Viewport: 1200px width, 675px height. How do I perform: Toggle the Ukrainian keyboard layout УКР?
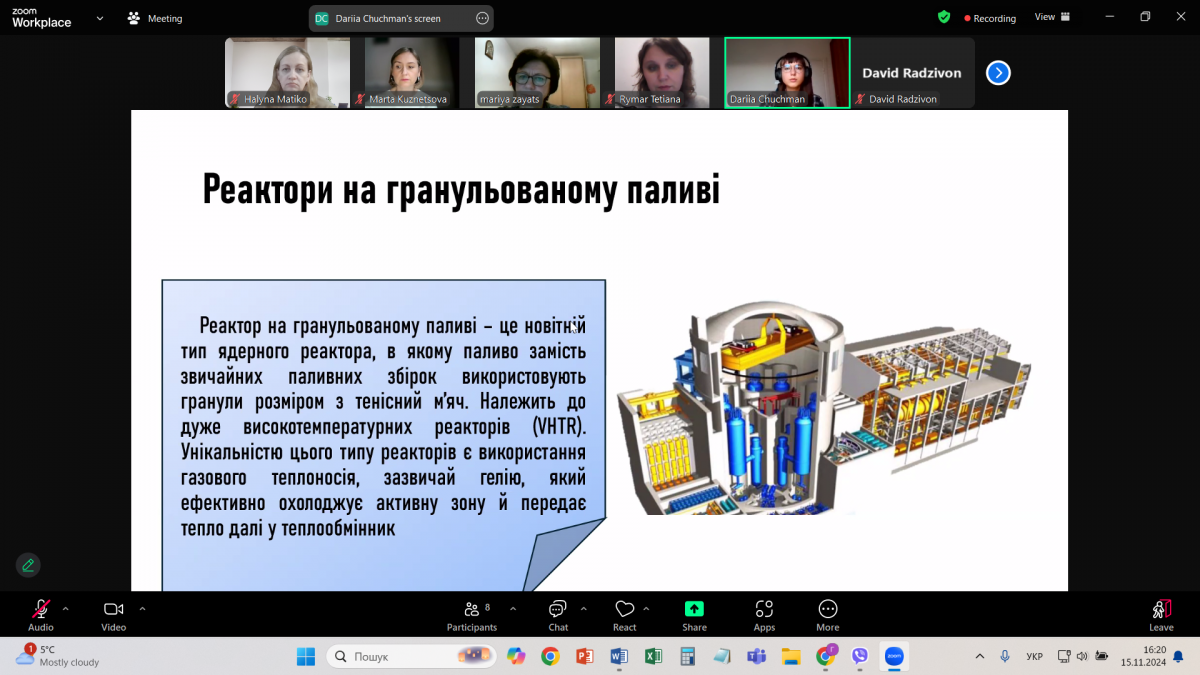(1035, 655)
